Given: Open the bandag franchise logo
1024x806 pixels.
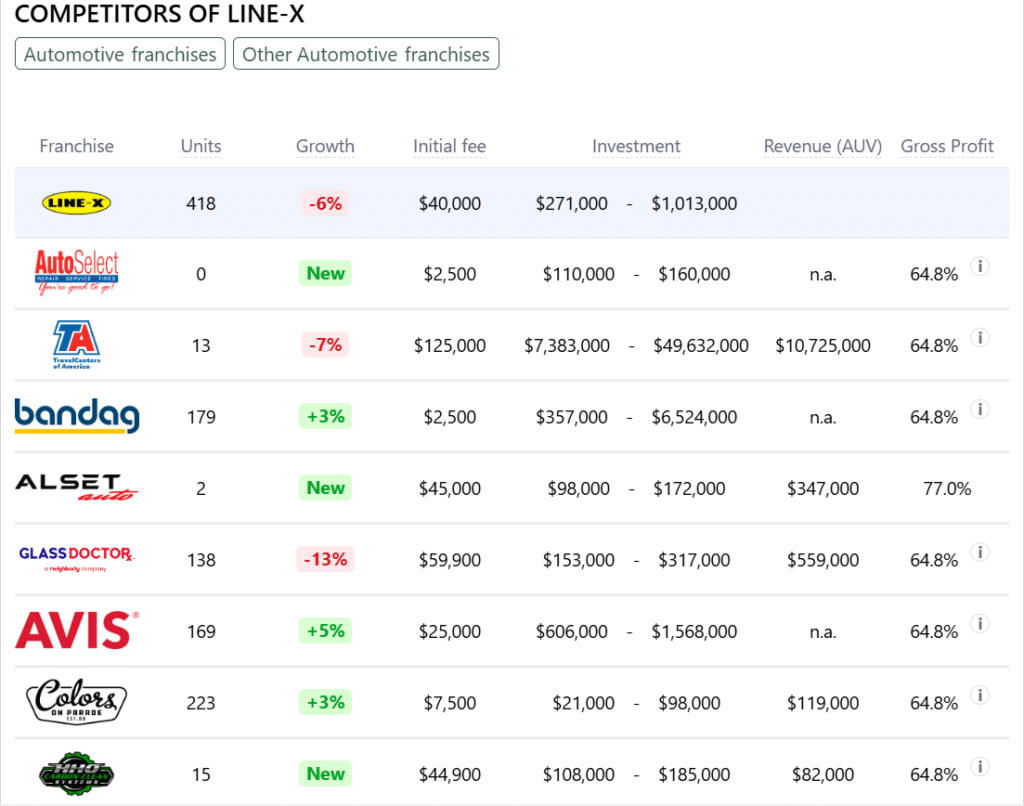Looking at the screenshot, I should pyautogui.click(x=76, y=416).
